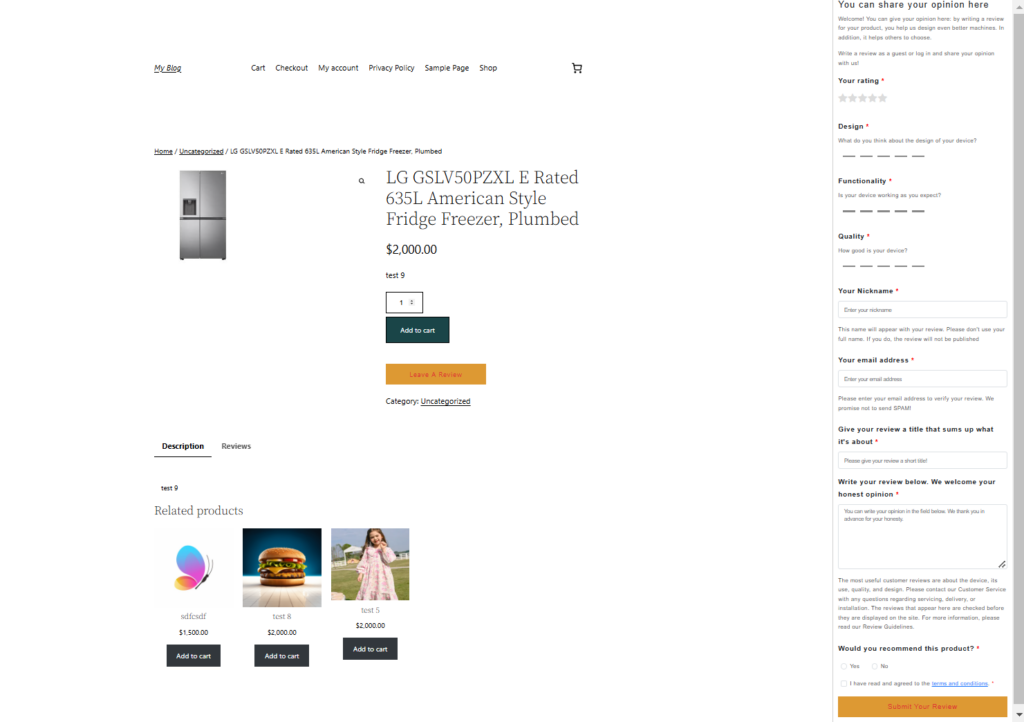Image resolution: width=1024 pixels, height=722 pixels.
Task: Click the quantity stepper arrows
Action: coord(411,302)
